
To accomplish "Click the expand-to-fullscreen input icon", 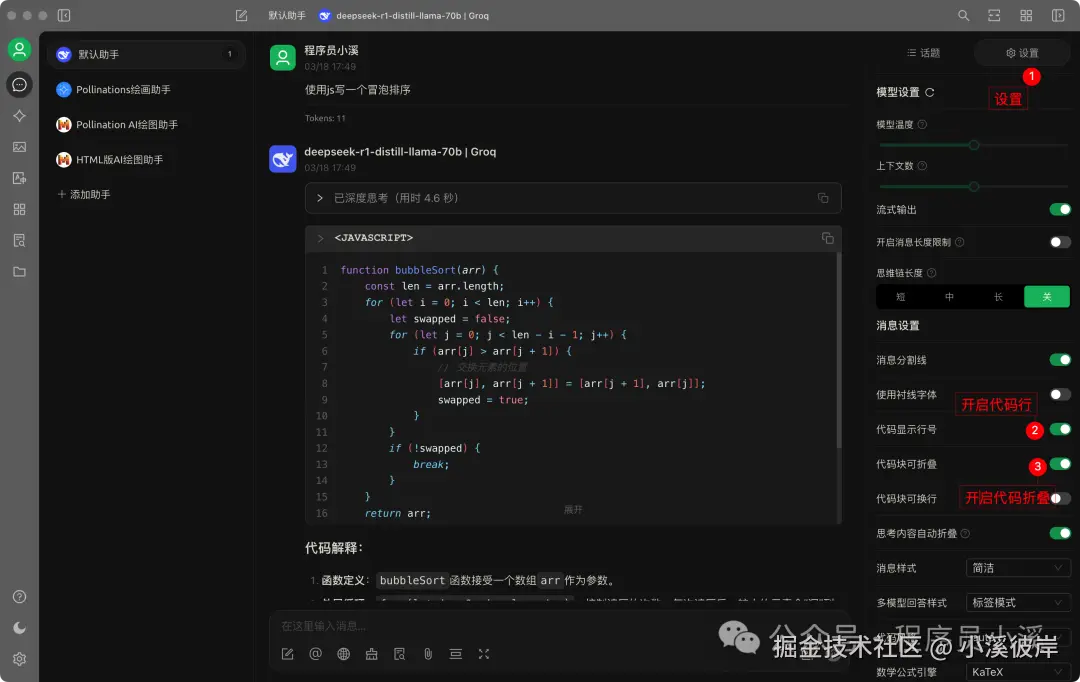I will 485,653.
